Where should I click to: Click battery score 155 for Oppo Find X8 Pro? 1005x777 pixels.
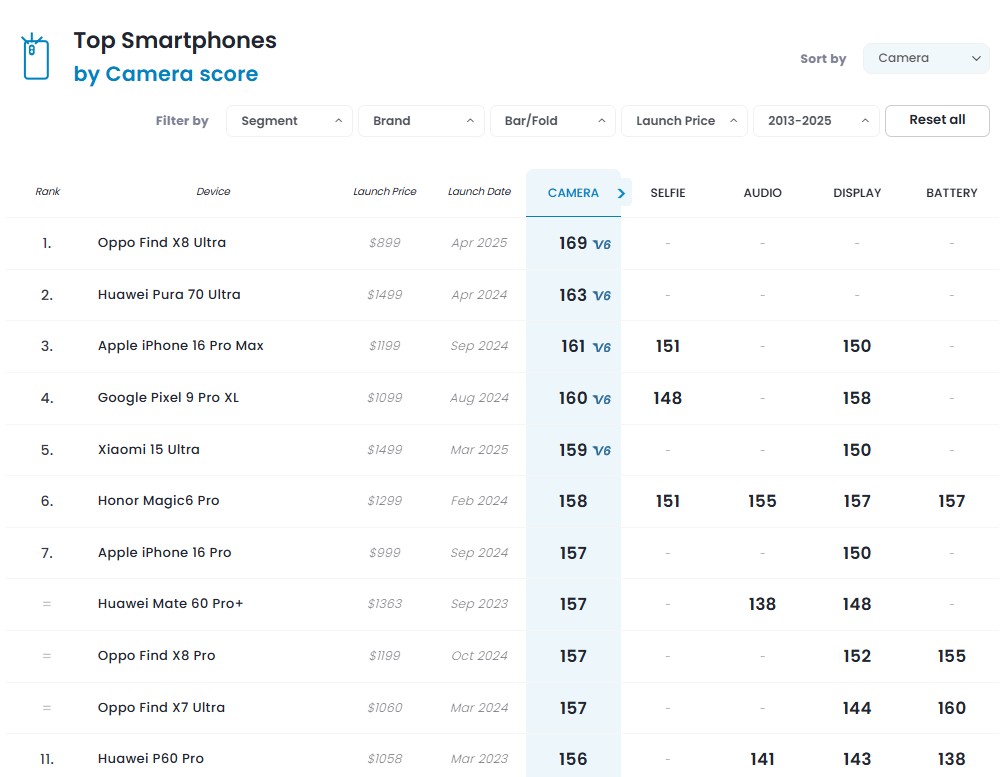point(951,656)
